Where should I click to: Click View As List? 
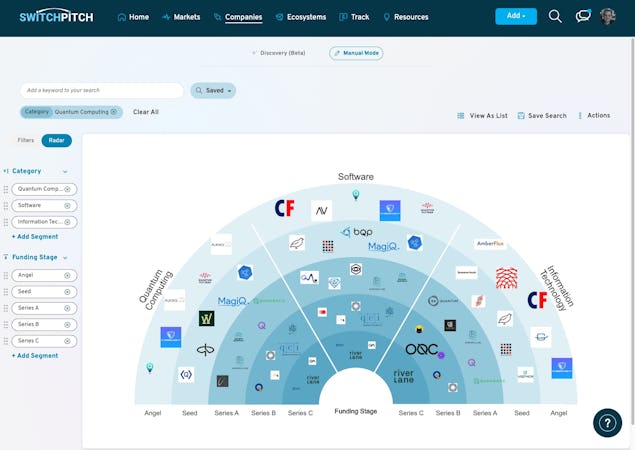tap(482, 115)
